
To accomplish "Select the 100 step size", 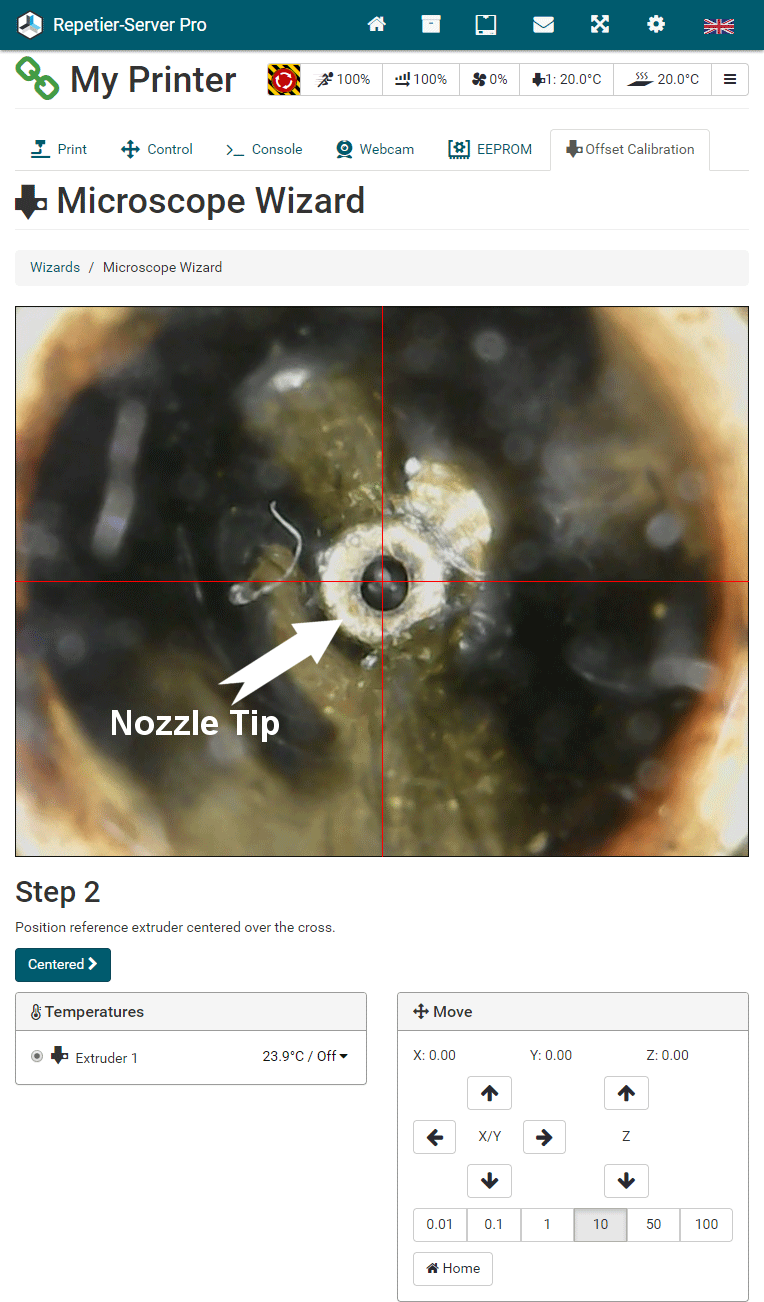I will click(706, 1225).
